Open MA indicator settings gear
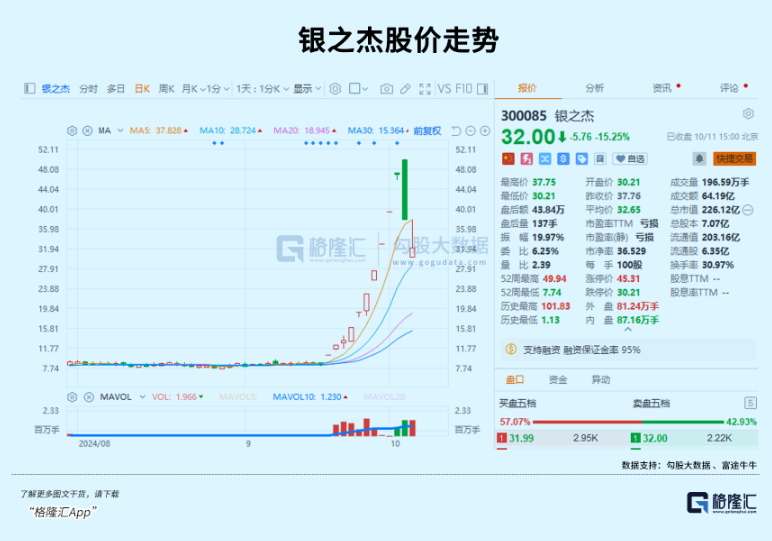Viewport: 772px width, 541px height. tap(72, 130)
